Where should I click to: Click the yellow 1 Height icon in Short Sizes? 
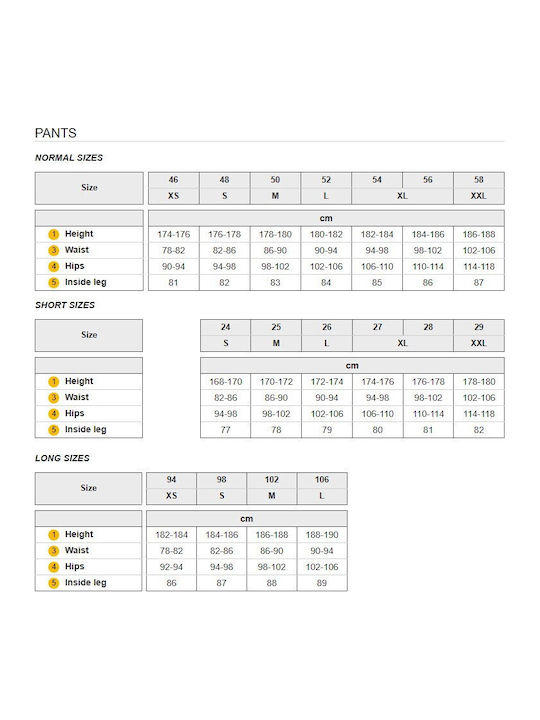[x=54, y=382]
